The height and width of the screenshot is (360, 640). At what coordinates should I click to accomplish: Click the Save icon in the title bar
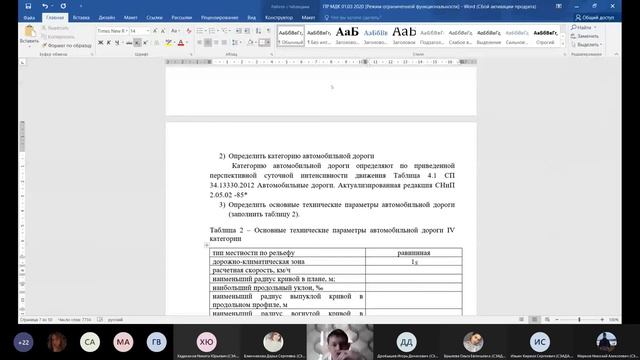click(28, 6)
